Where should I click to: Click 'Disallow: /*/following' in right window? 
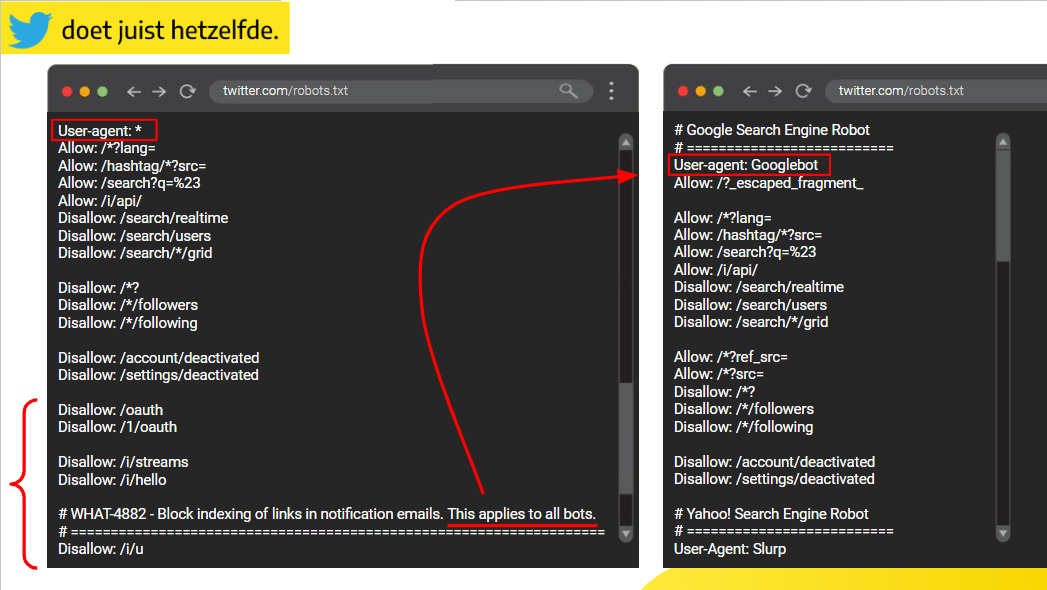743,427
